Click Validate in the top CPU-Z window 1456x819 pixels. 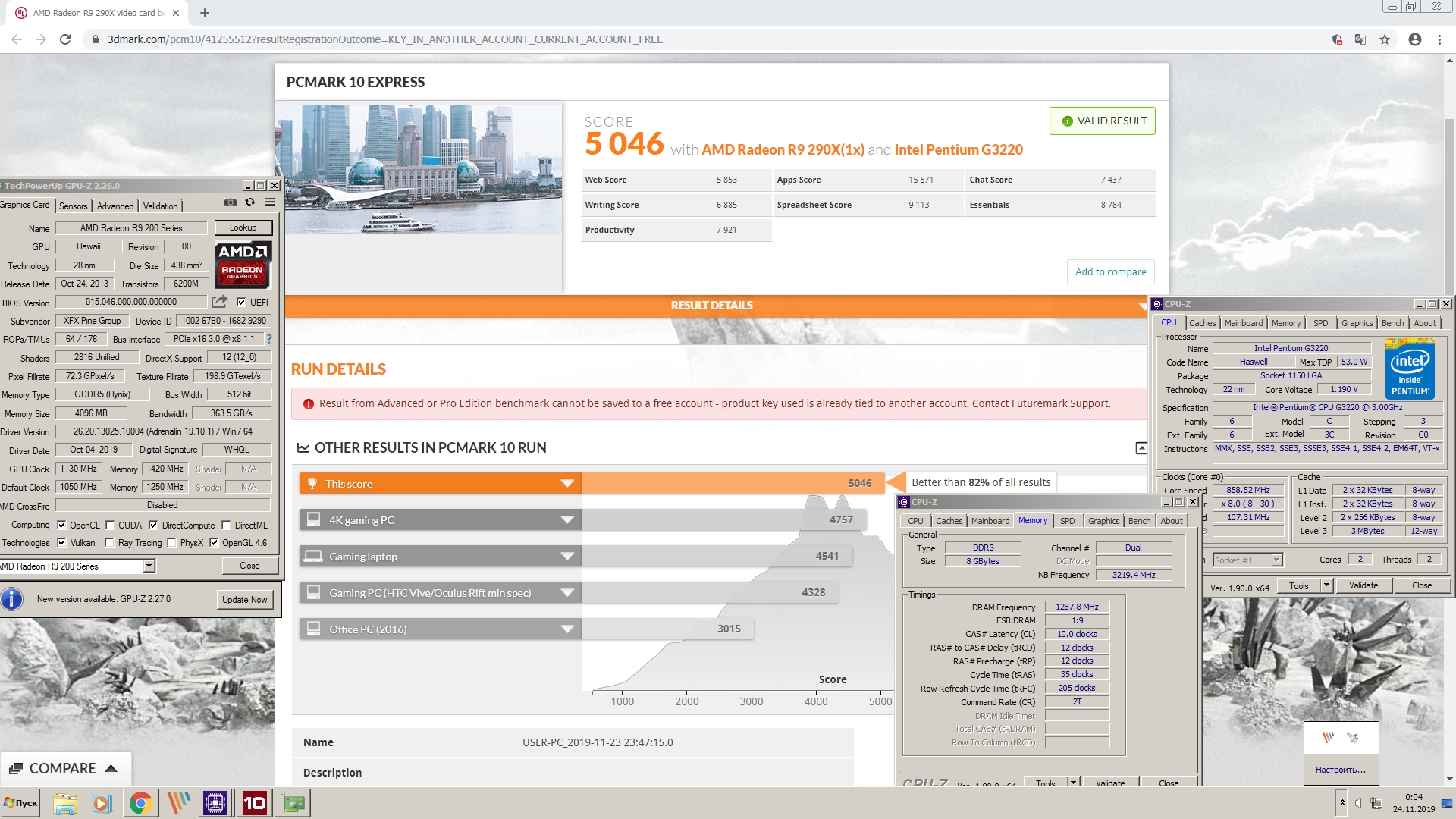click(1363, 585)
